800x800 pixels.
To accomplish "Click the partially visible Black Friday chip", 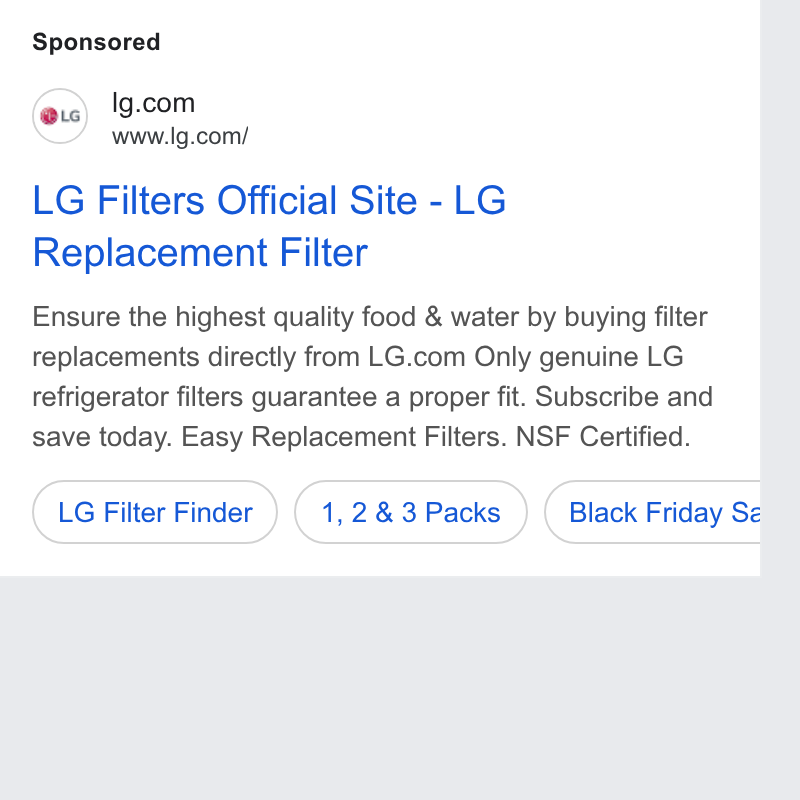I will pyautogui.click(x=653, y=512).
